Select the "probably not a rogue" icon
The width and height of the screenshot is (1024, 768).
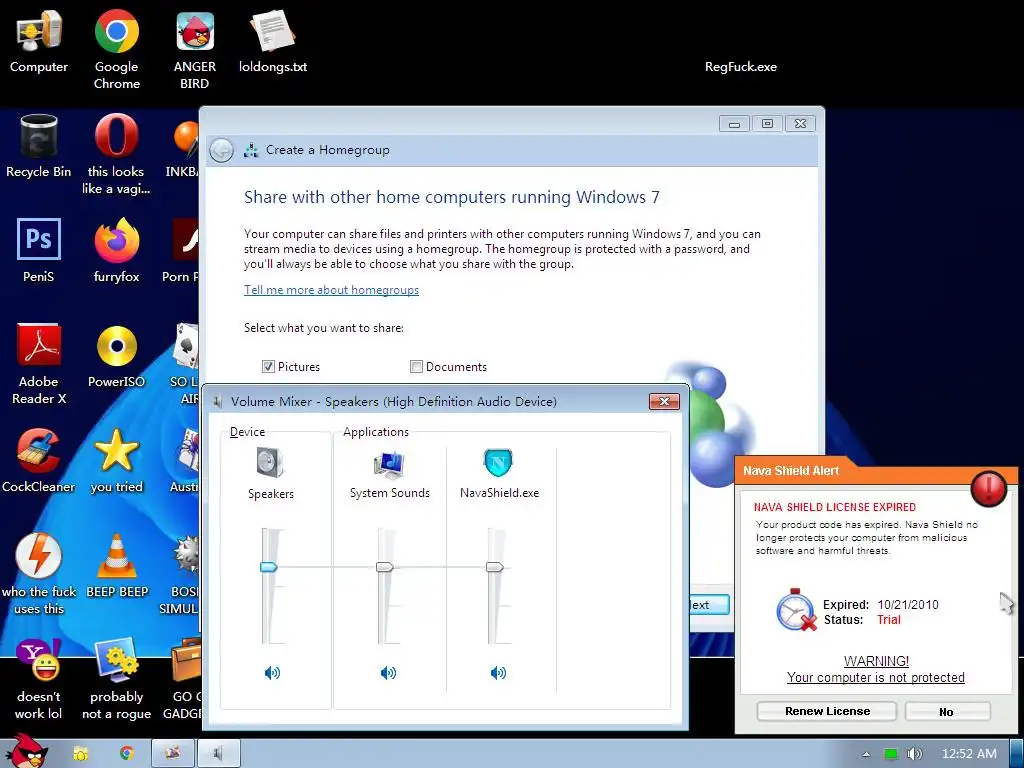[x=116, y=680]
